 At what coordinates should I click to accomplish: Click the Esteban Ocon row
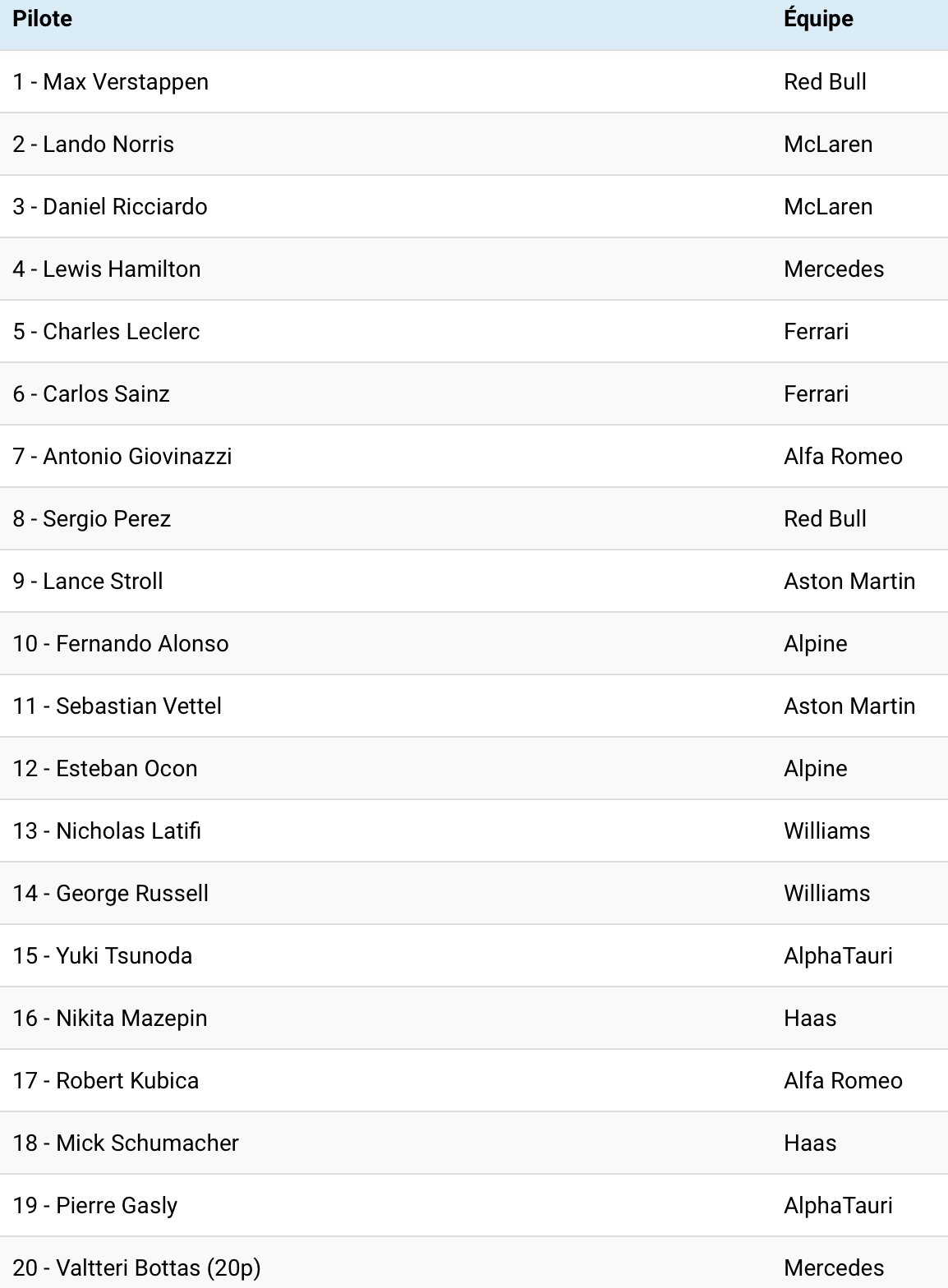(105, 769)
